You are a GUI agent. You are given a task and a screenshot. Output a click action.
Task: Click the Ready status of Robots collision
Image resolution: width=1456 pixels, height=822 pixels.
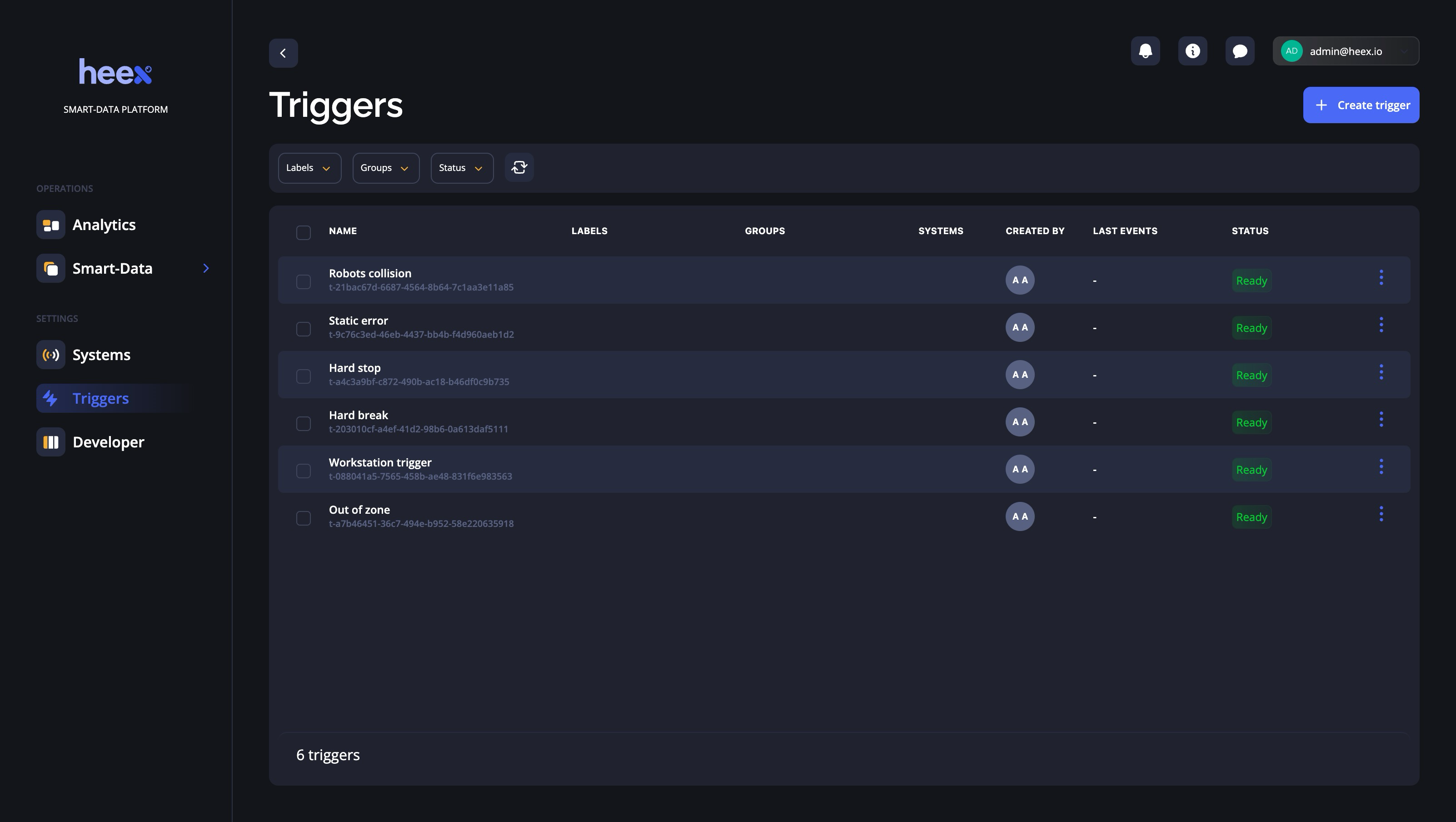tap(1252, 281)
